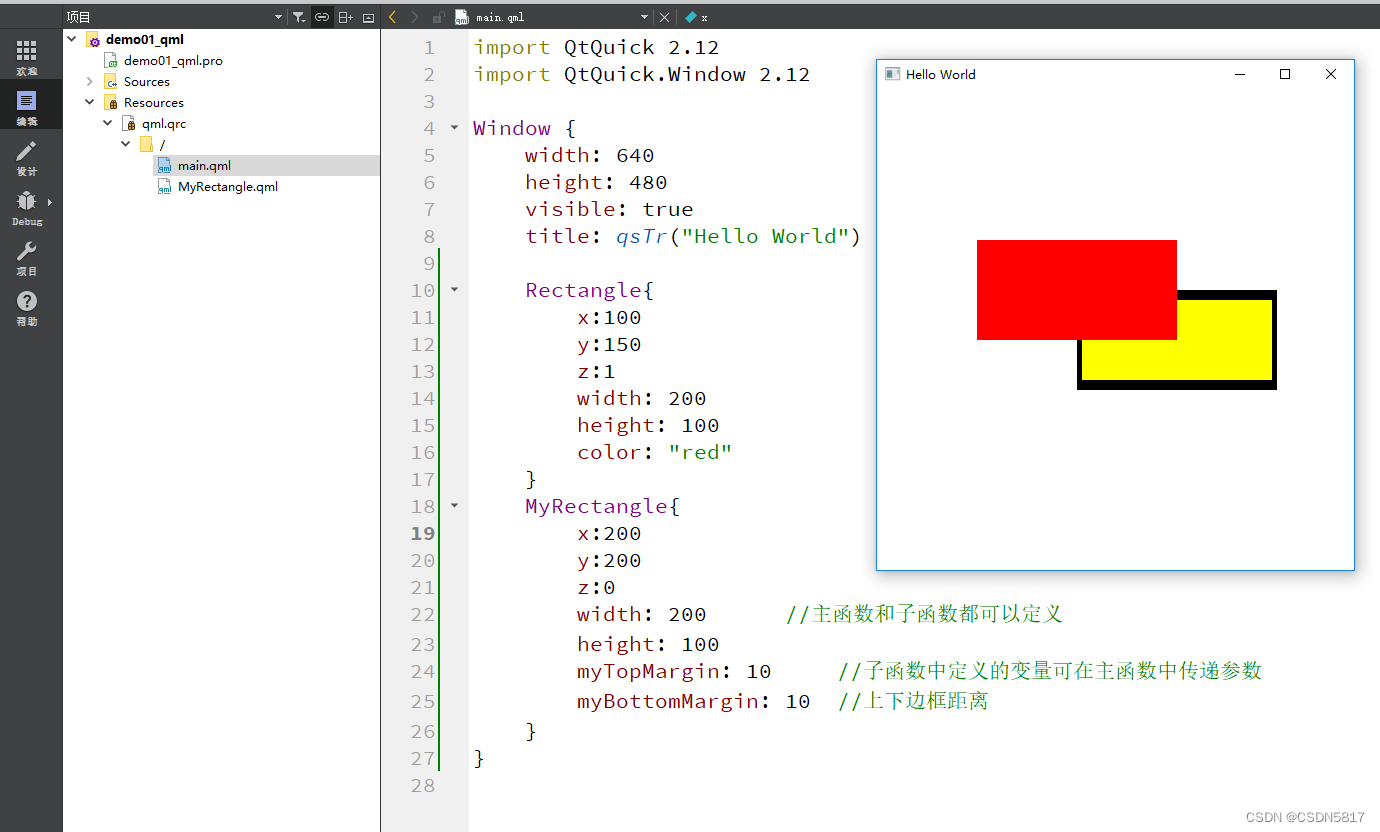Click the 'x:200' code on line 19
This screenshot has height=832, width=1380.
[x=609, y=533]
